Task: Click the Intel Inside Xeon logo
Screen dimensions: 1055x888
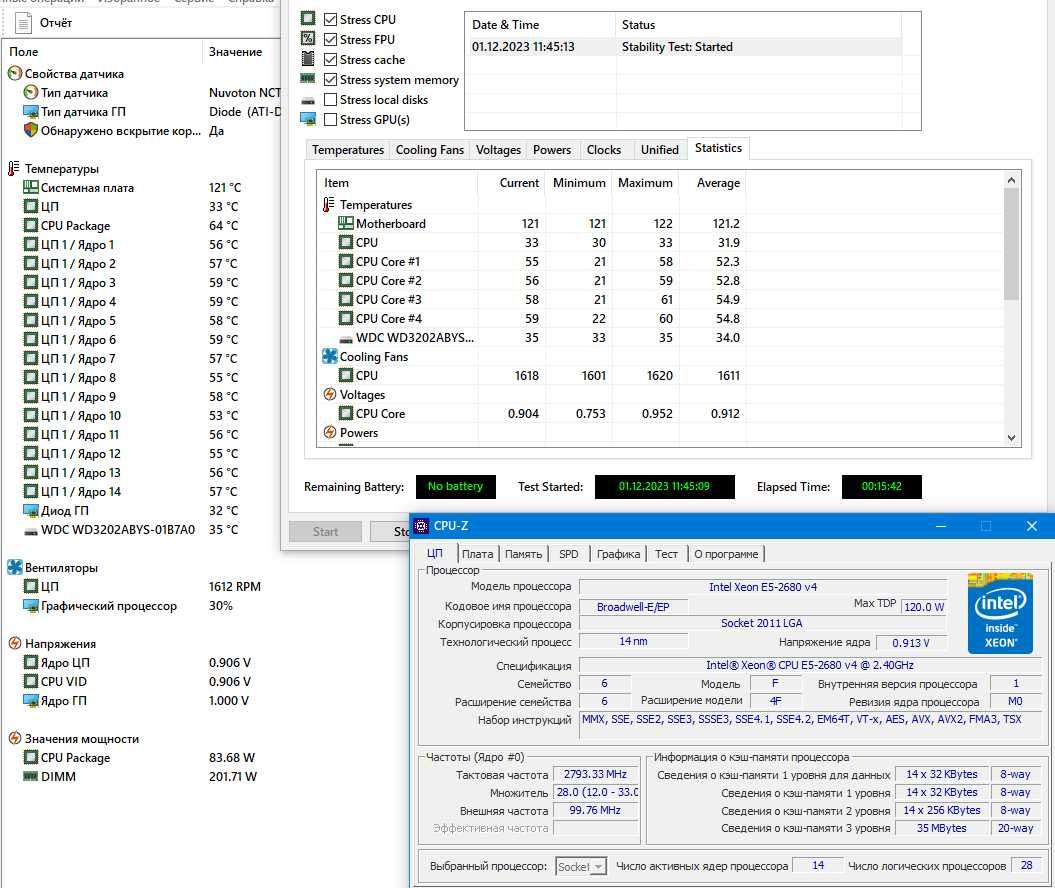Action: click(1000, 613)
